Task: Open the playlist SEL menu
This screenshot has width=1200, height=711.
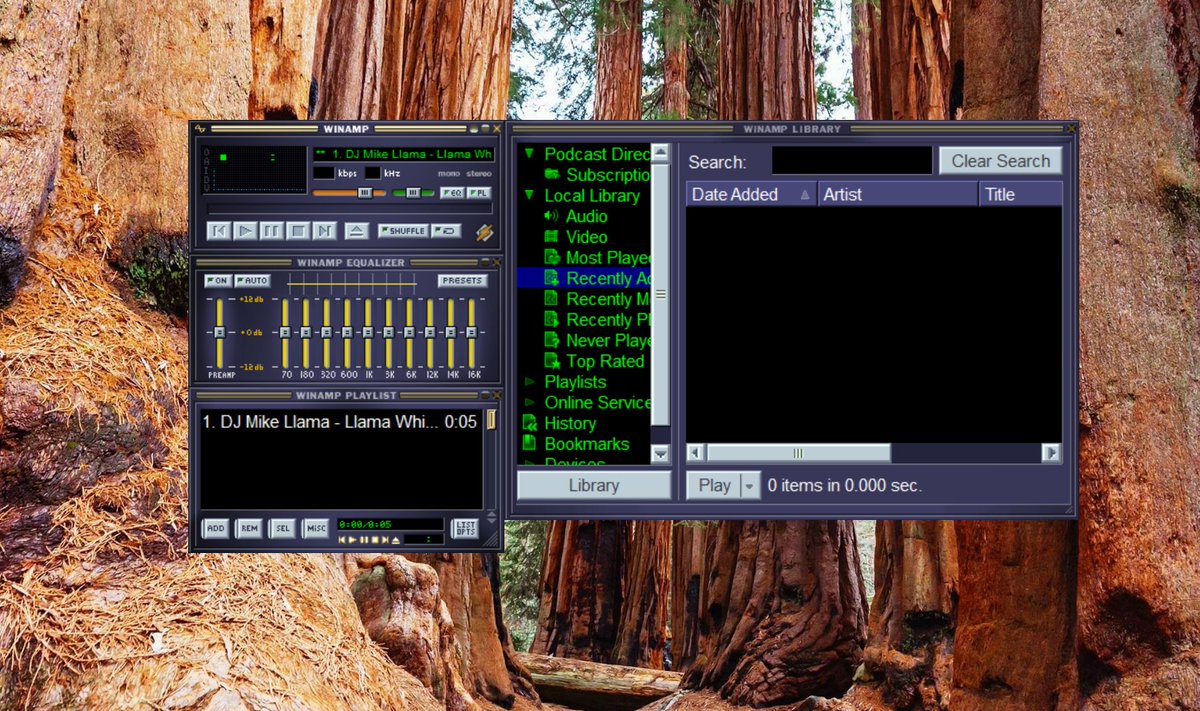Action: pos(283,528)
